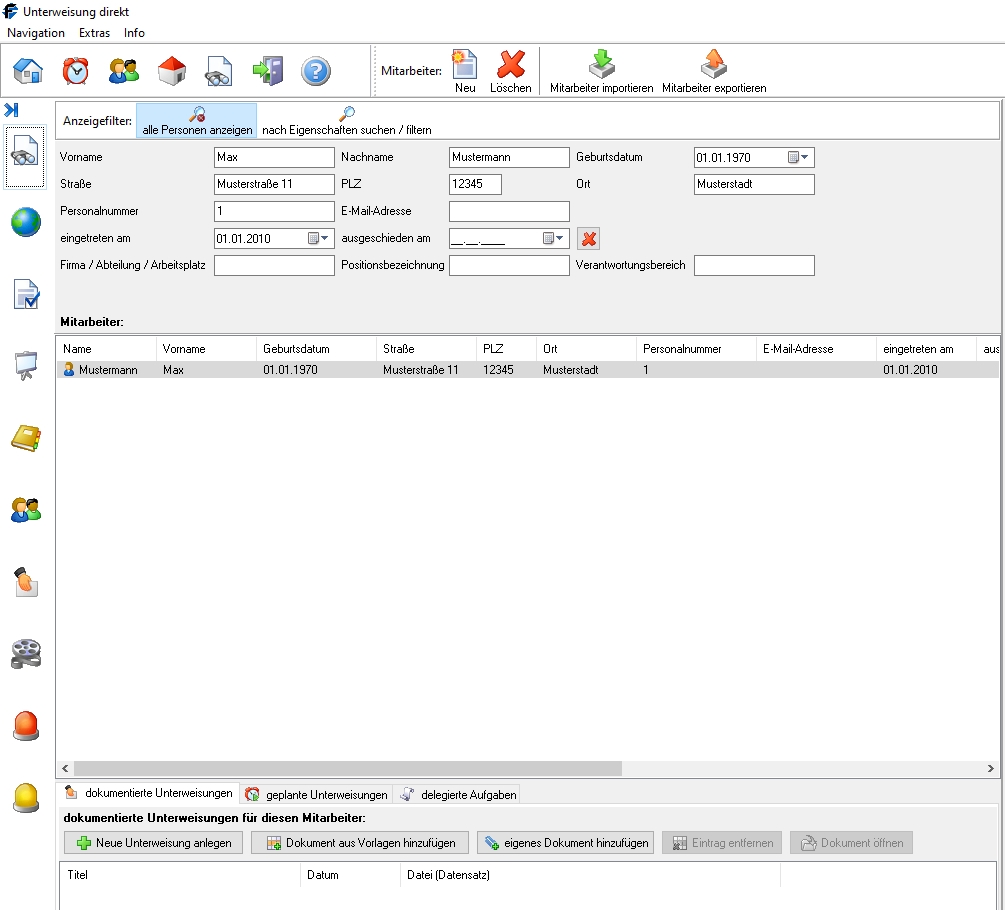1005x910 pixels.
Task: Click the Eintrag entfernen button
Action: (x=722, y=843)
